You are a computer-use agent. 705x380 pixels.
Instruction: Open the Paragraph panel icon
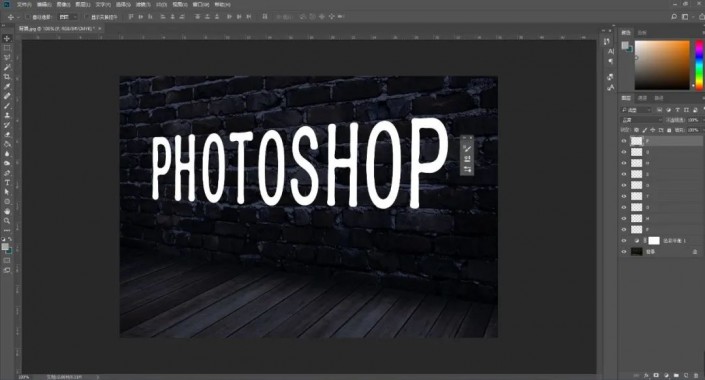(611, 62)
